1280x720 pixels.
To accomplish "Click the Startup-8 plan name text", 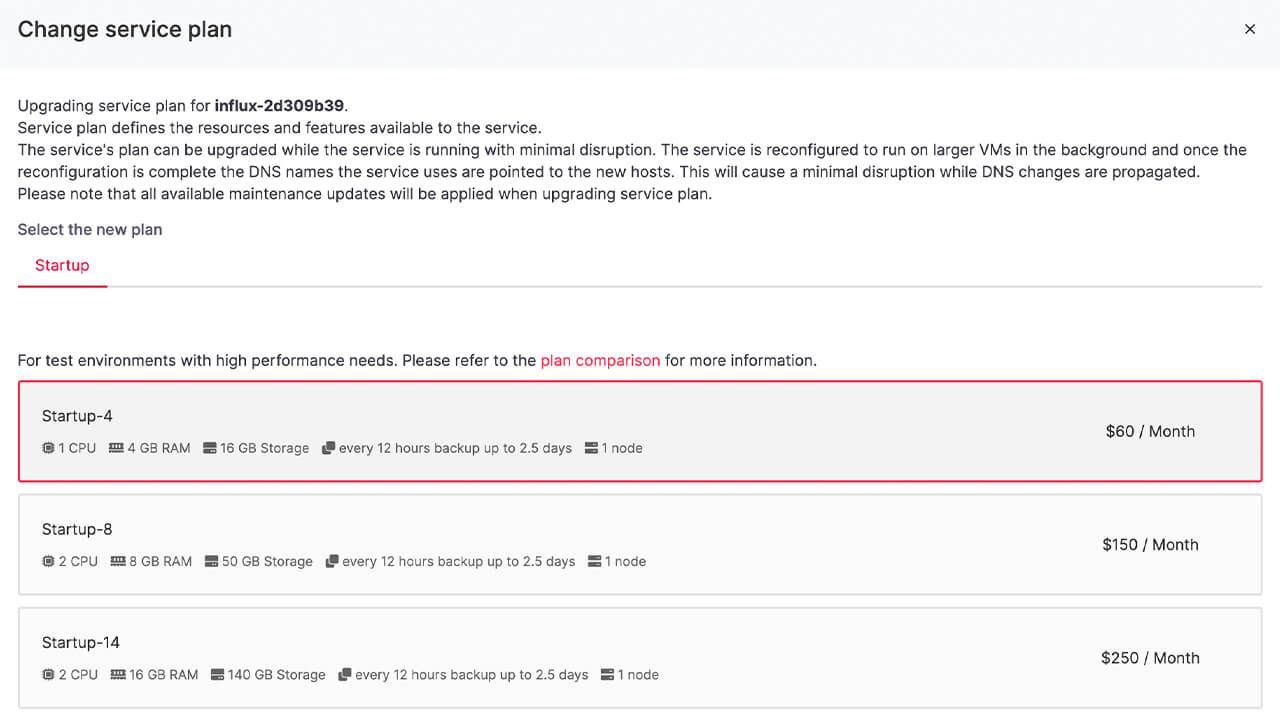I will tap(77, 529).
